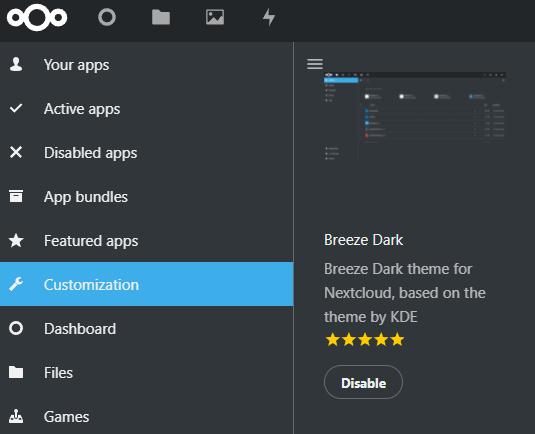
Task: Disable the Breeze Dark theme
Action: point(363,382)
